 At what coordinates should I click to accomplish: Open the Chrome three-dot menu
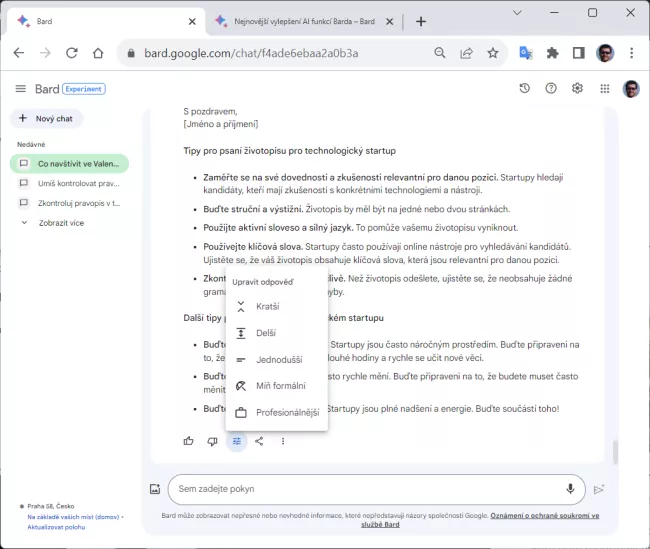[631, 53]
